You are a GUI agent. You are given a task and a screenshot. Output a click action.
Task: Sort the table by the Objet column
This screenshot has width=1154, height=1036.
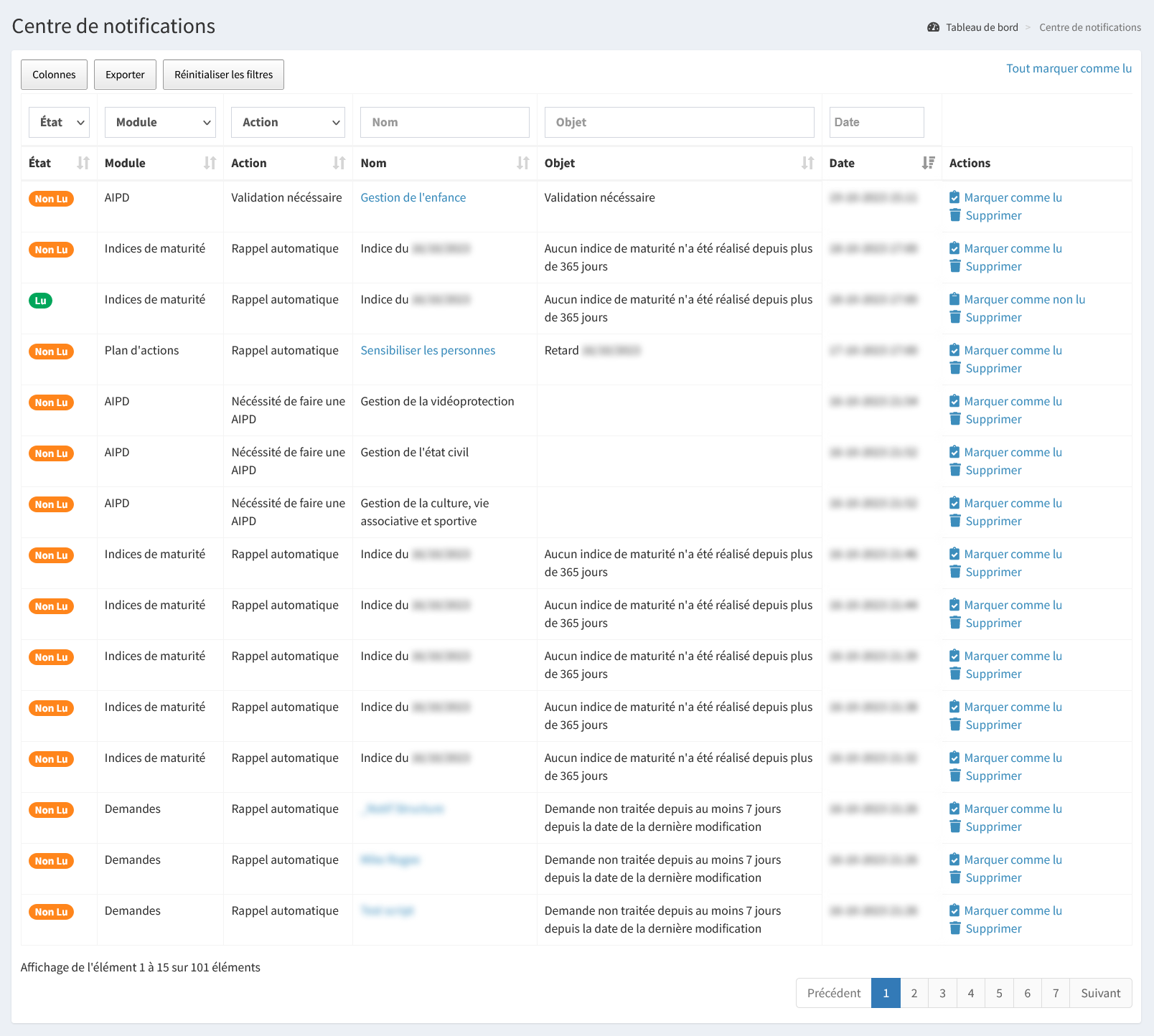pyautogui.click(x=807, y=163)
